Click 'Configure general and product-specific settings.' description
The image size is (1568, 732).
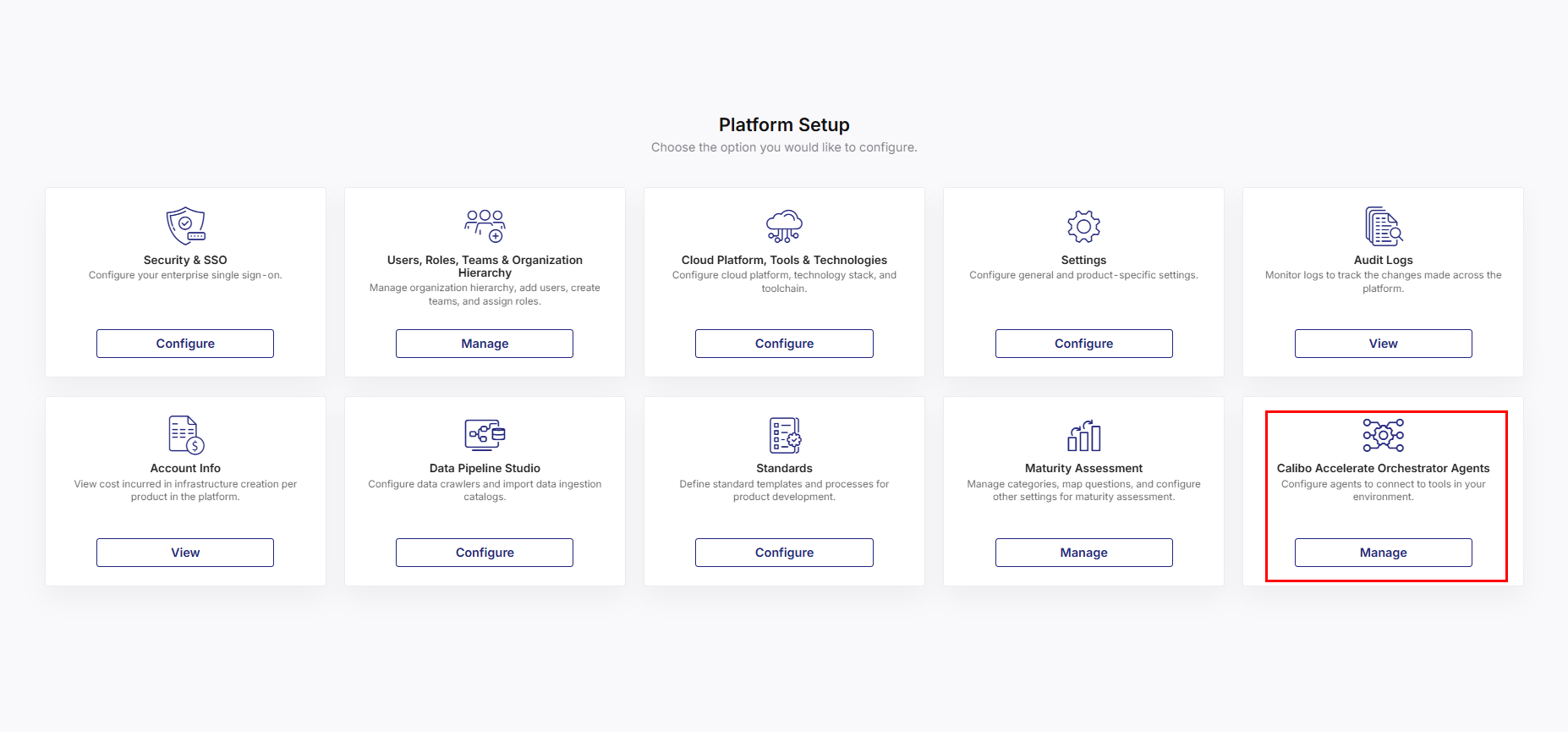click(1083, 275)
